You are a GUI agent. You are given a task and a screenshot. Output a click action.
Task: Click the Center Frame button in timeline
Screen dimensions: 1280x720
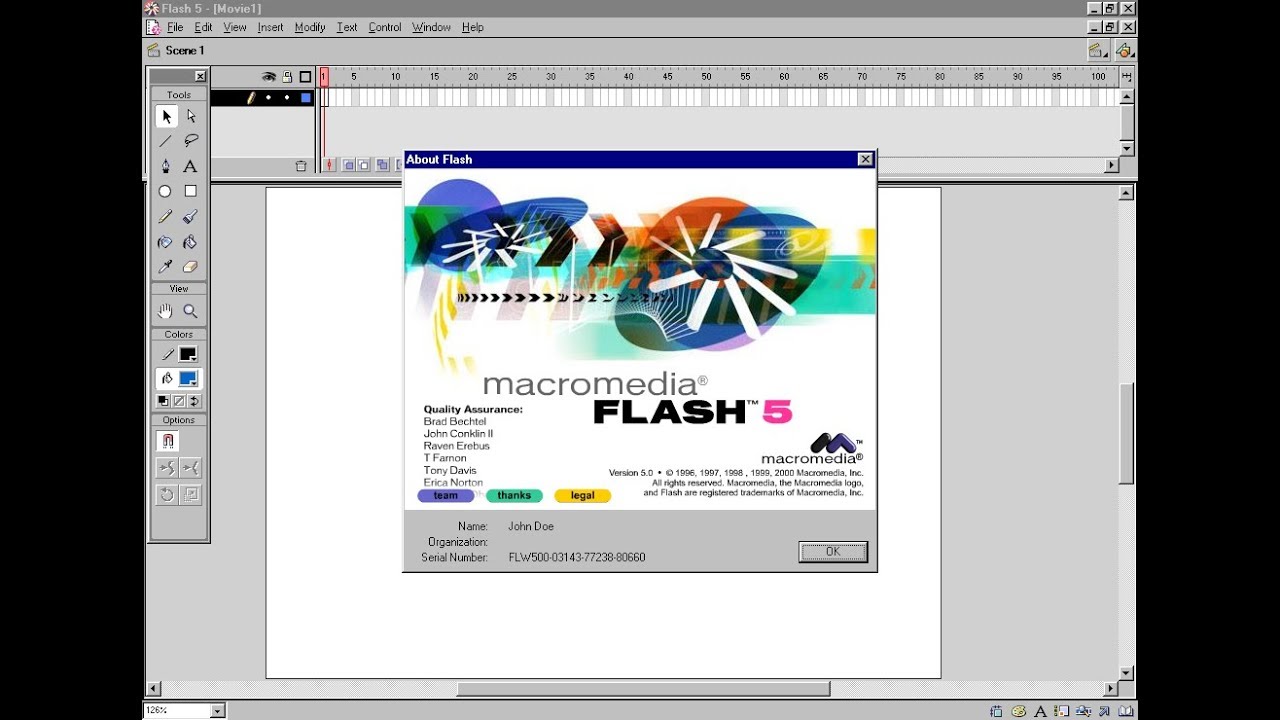330,165
